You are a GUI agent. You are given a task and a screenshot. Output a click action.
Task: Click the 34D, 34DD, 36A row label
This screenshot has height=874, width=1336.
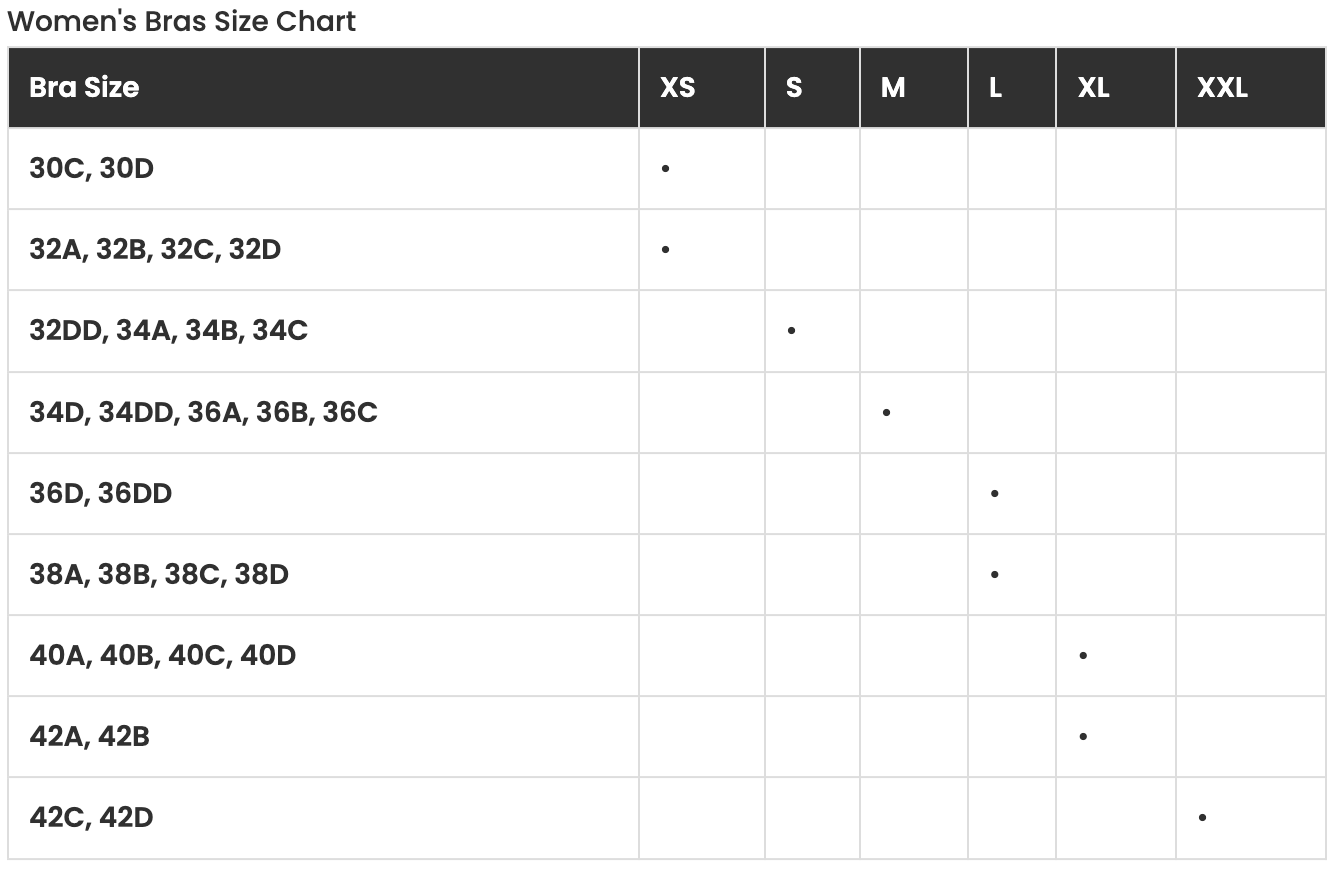(203, 412)
